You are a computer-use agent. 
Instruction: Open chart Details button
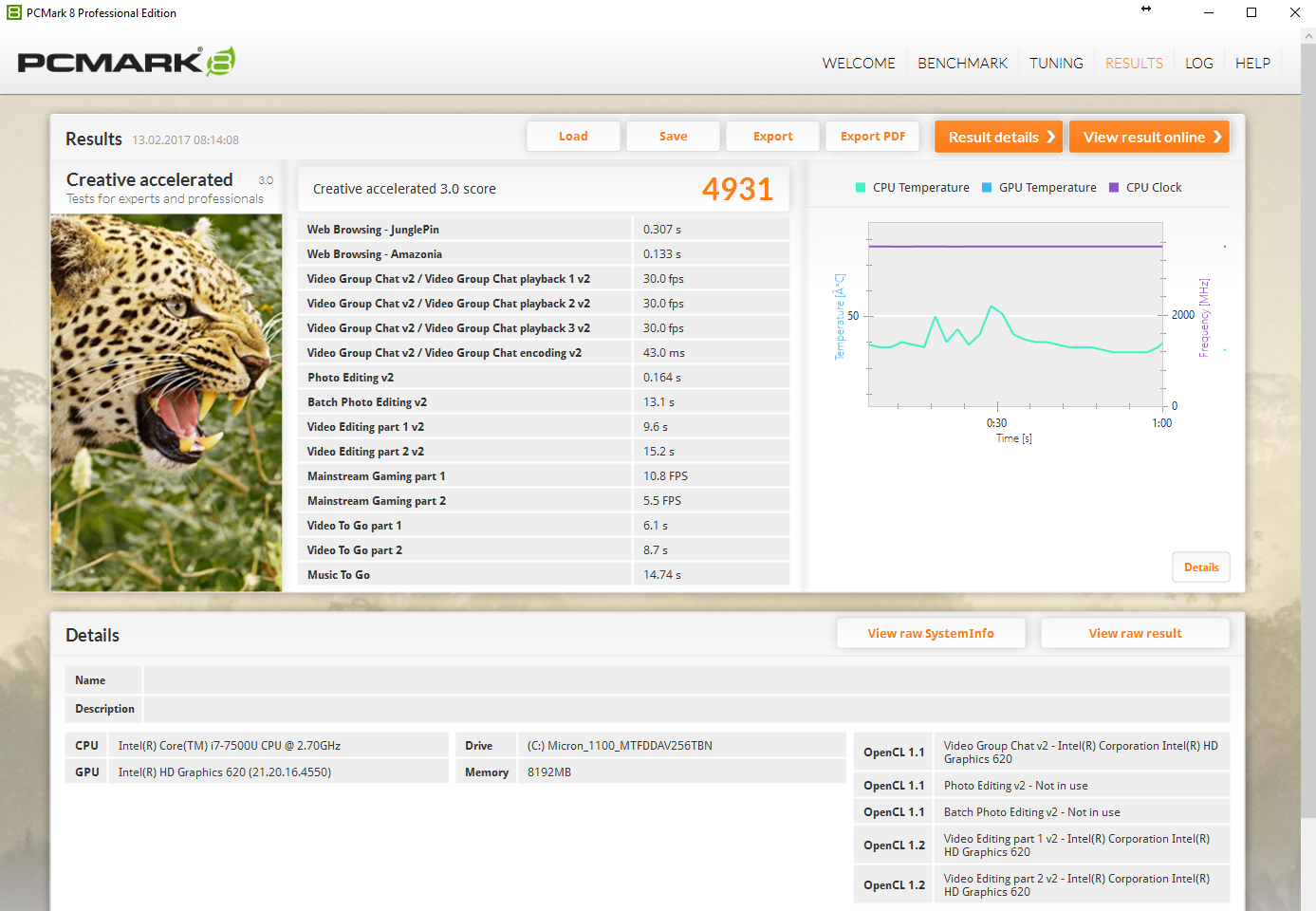(1201, 567)
